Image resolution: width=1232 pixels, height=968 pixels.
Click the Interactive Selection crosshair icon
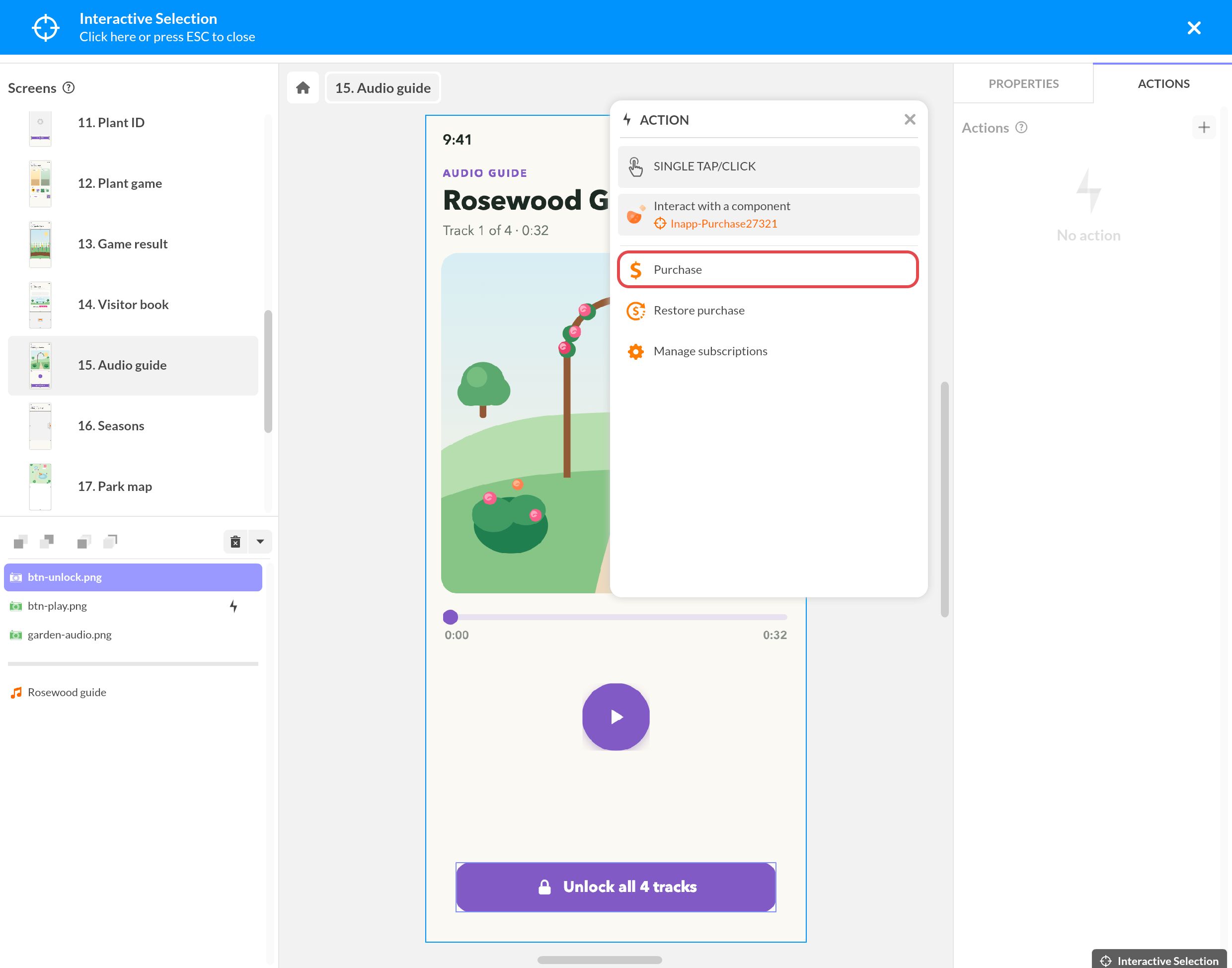point(45,28)
